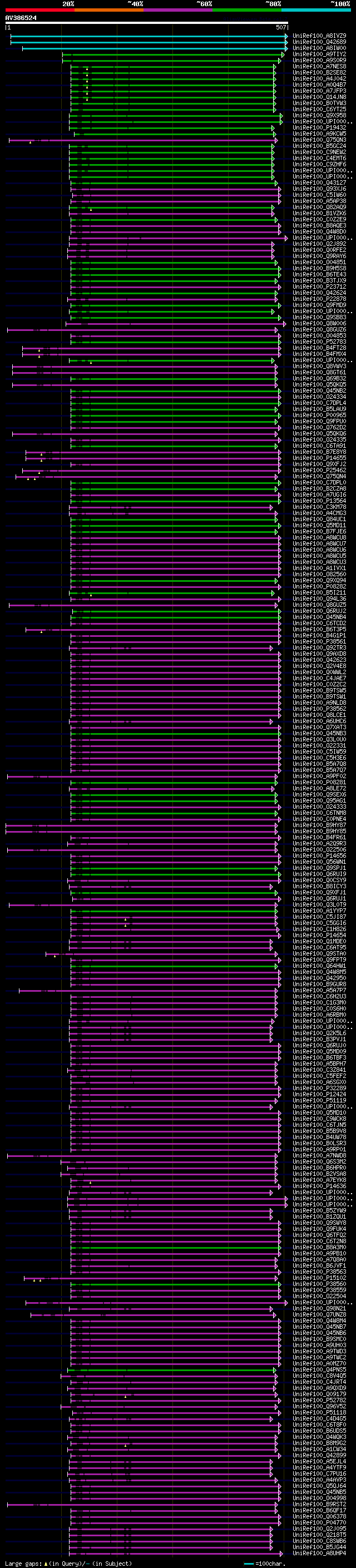Image resolution: width=356 pixels, height=1568 pixels.
Task: Click hit label UniRef100_A7NES8
Action: click(319, 66)
